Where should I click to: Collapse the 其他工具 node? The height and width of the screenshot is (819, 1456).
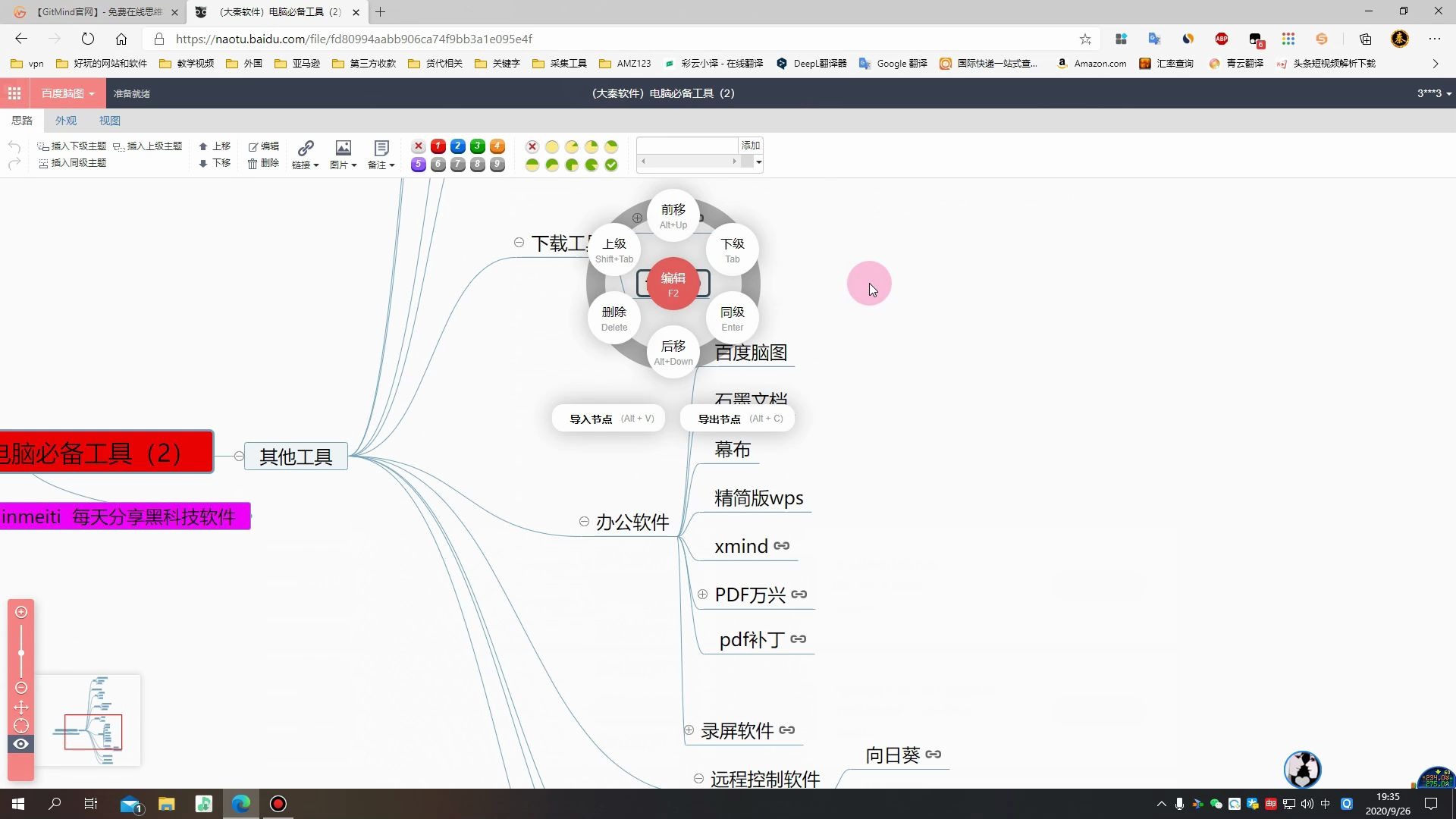[239, 456]
